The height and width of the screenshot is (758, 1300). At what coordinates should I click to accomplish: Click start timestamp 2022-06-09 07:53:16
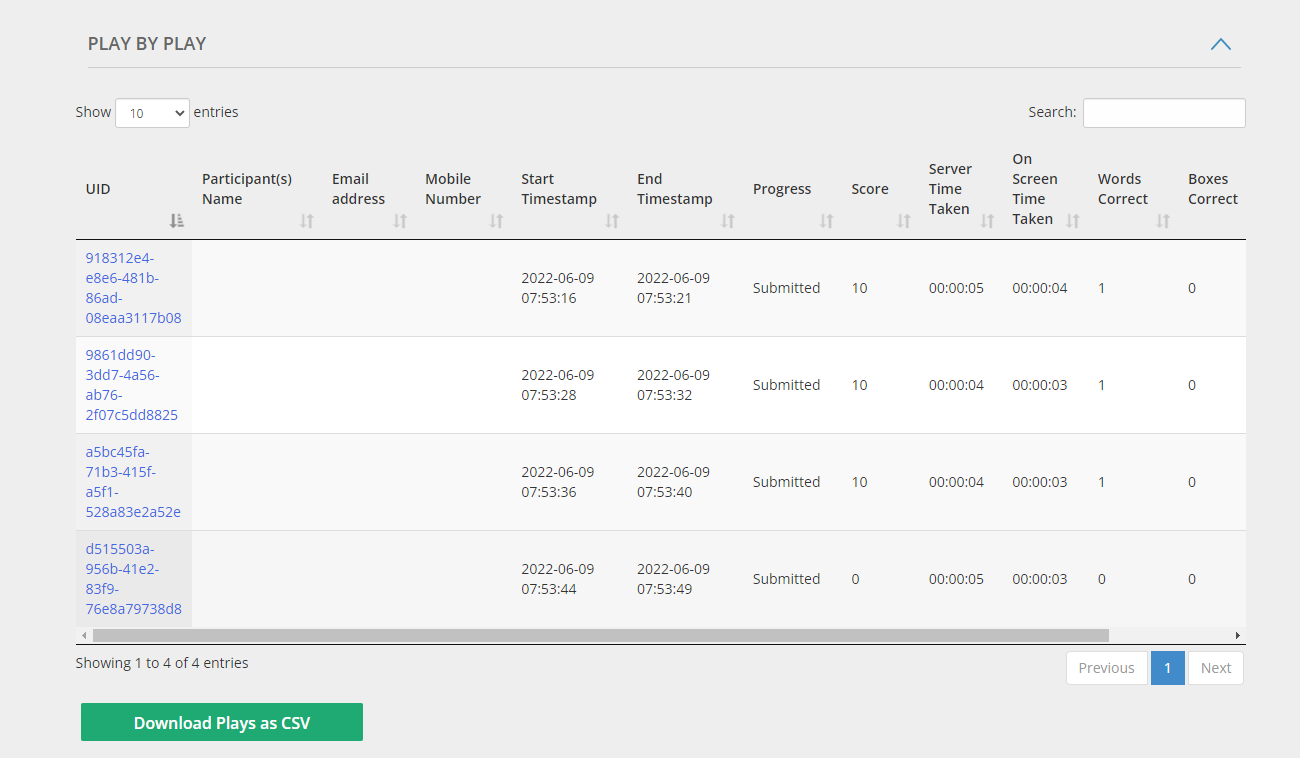pyautogui.click(x=557, y=288)
